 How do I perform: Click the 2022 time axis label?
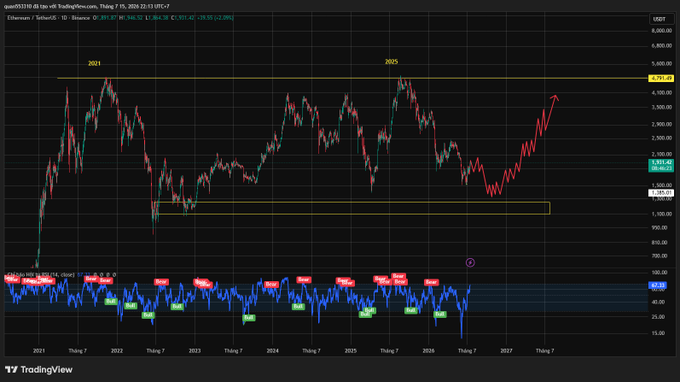[x=117, y=351]
